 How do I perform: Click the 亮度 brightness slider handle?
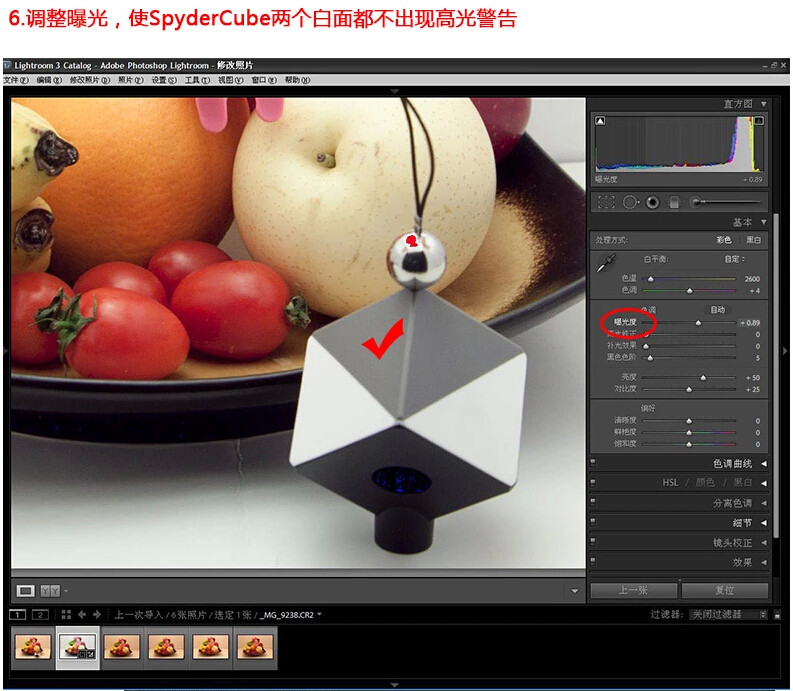point(703,378)
